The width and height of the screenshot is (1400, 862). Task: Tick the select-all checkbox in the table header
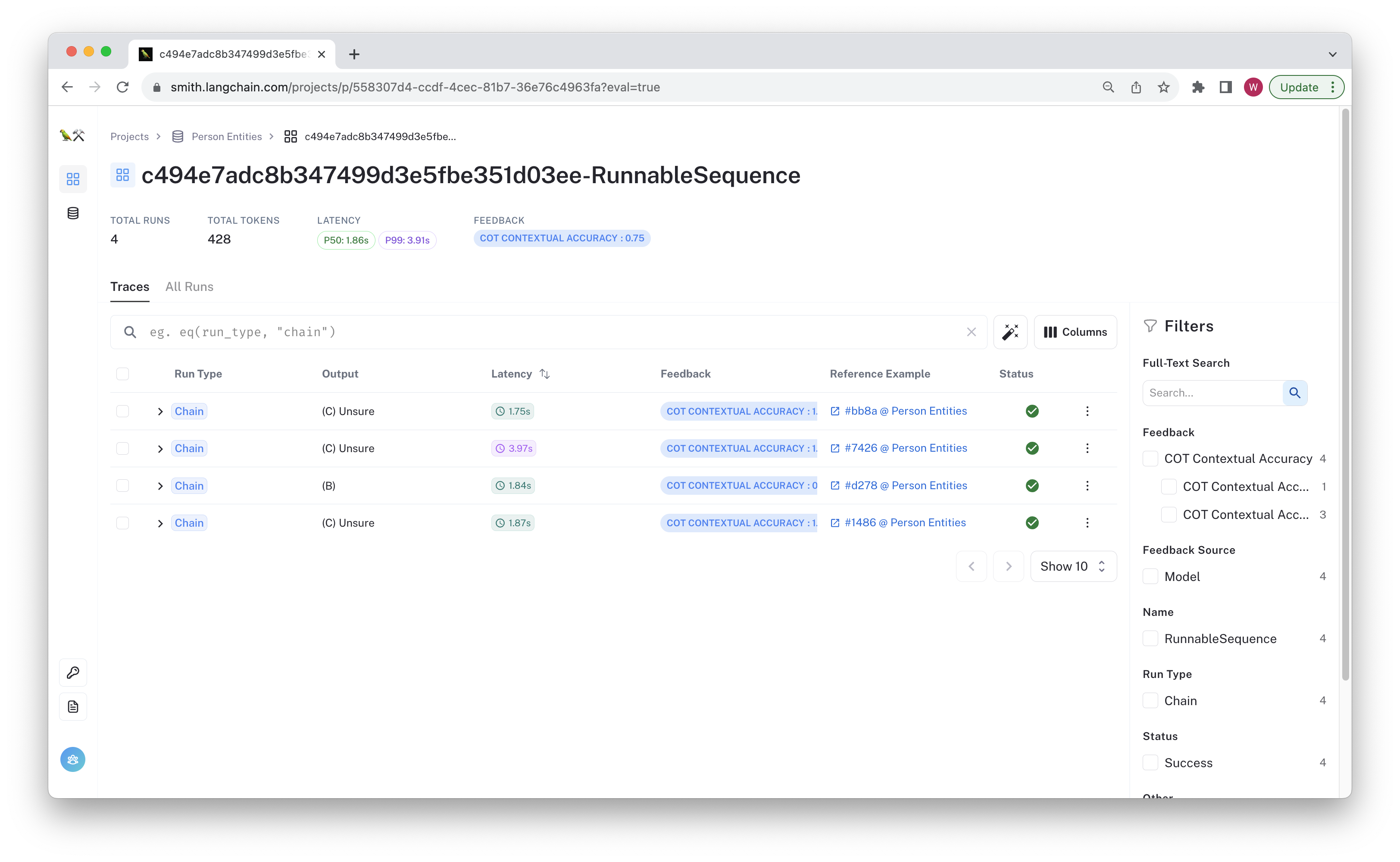122,374
